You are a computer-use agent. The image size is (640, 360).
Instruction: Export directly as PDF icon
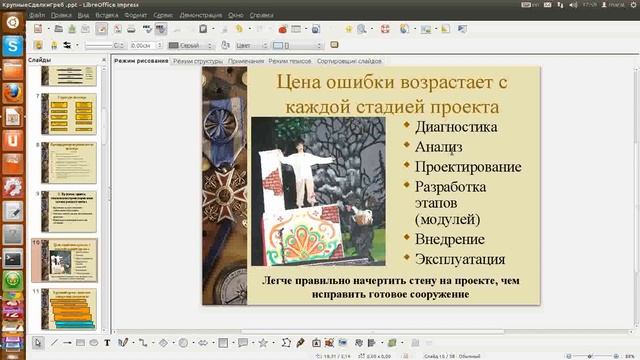[x=118, y=29]
